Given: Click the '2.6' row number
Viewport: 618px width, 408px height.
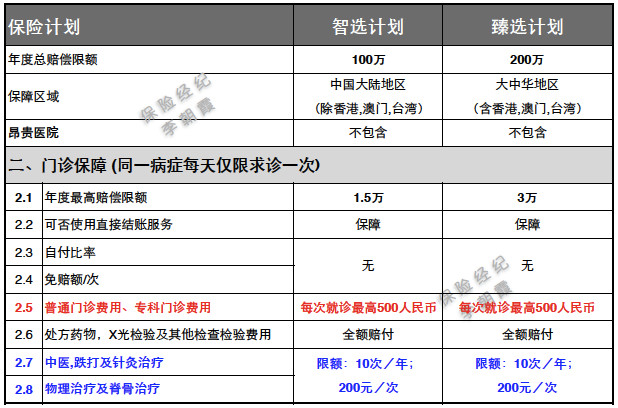Looking at the screenshot, I should [24, 335].
